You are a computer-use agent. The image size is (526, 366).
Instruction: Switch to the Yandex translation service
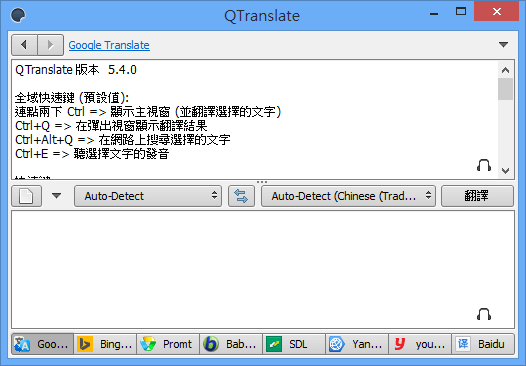click(x=357, y=344)
